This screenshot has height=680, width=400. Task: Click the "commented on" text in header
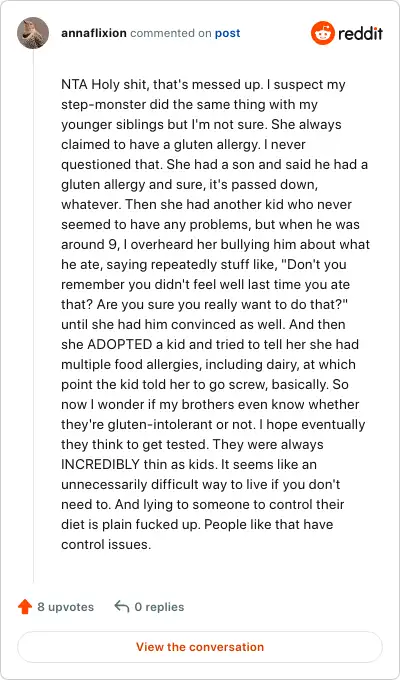click(170, 33)
